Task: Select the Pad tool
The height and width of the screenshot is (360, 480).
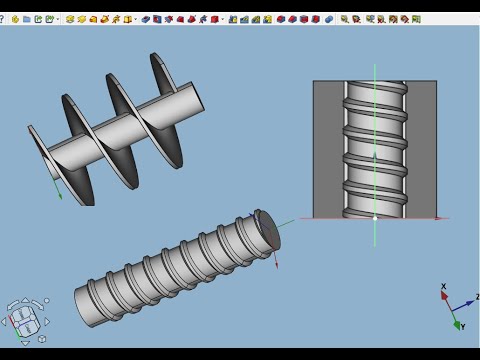Action: click(70, 19)
